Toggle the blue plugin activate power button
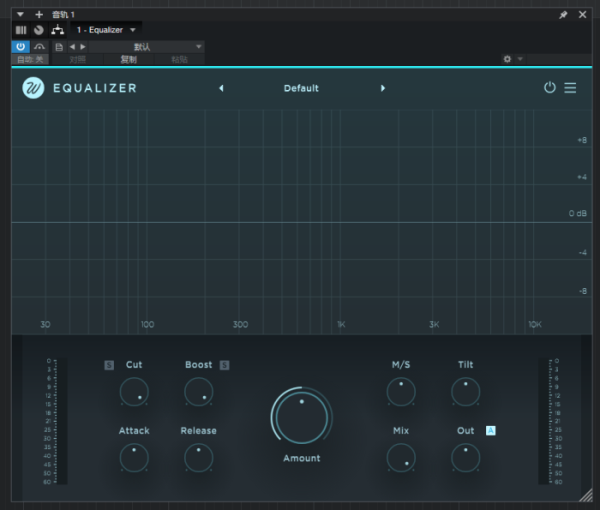The height and width of the screenshot is (510, 600). point(21,47)
